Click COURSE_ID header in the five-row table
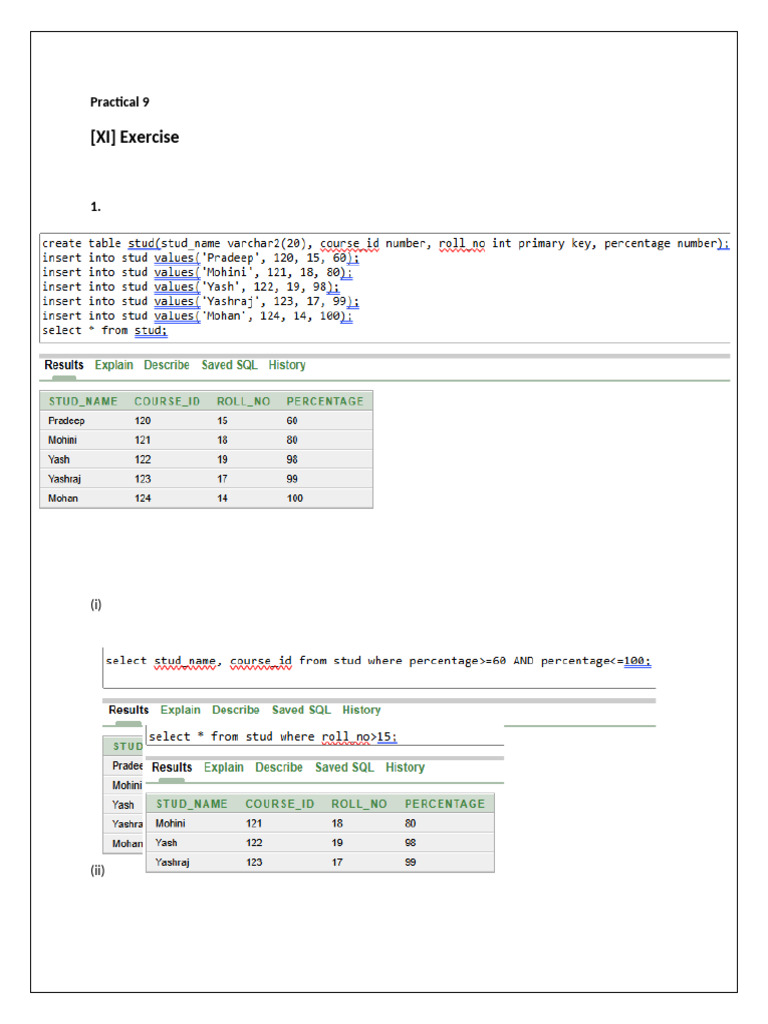This screenshot has height=1024, width=768. click(x=167, y=401)
